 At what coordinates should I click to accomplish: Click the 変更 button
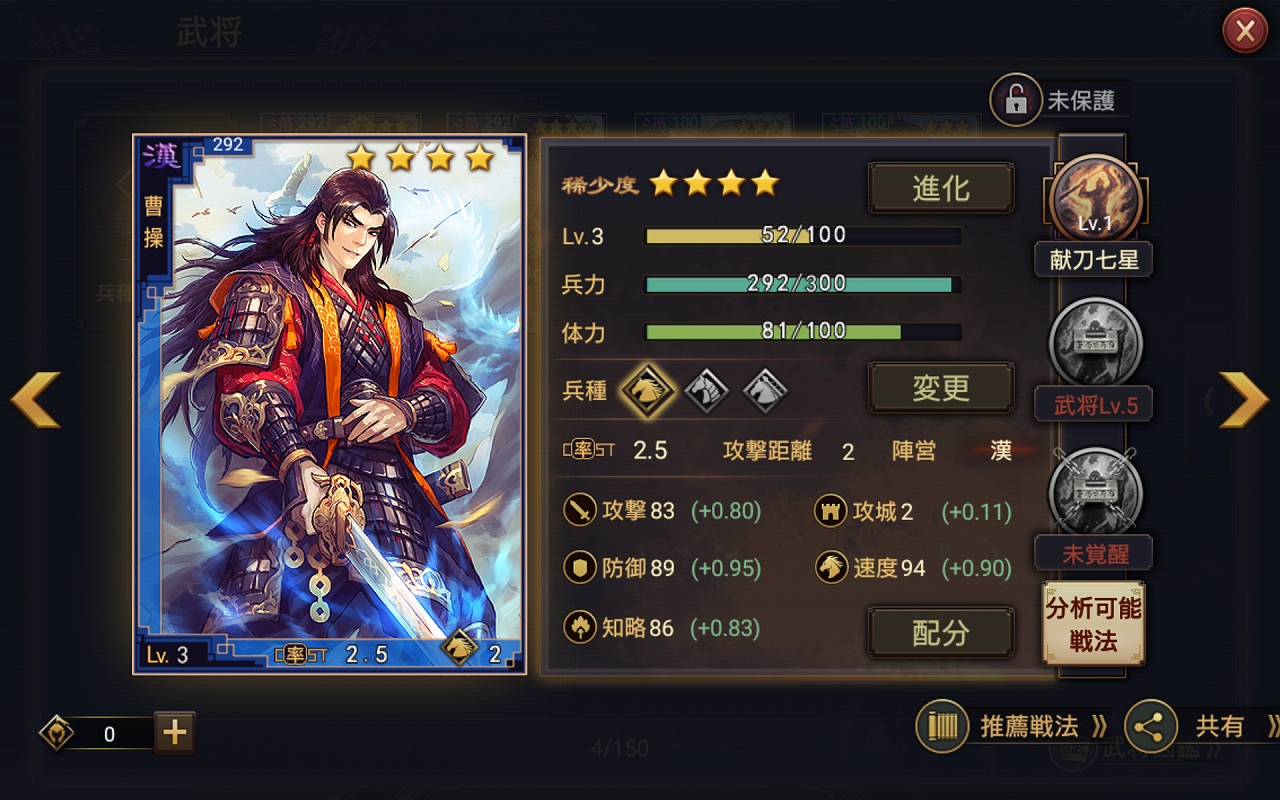click(x=941, y=388)
